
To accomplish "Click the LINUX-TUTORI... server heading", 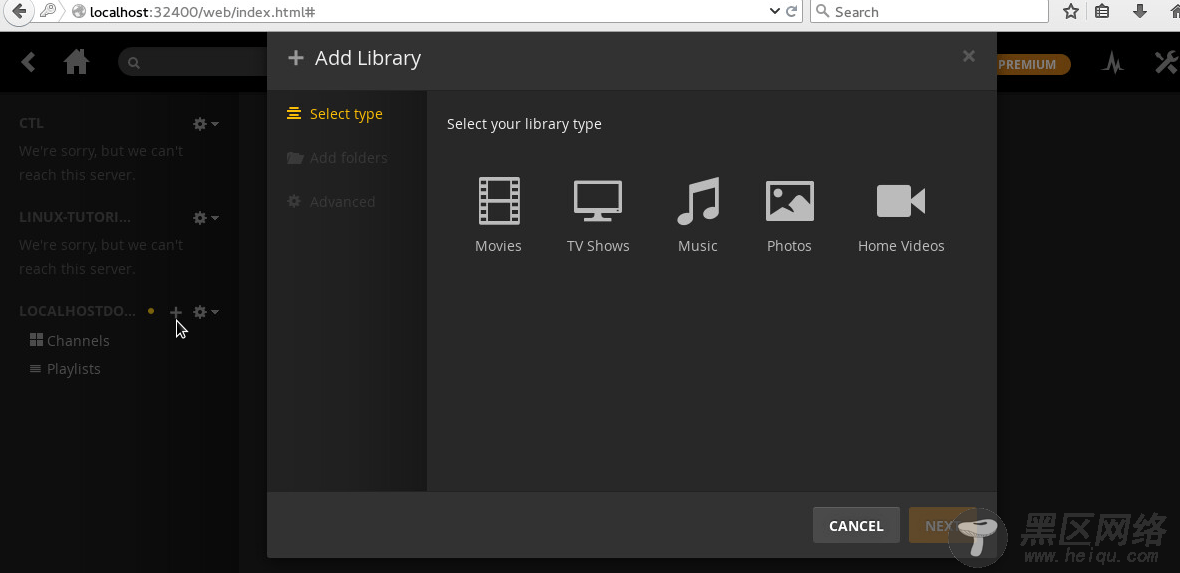I will 75,217.
